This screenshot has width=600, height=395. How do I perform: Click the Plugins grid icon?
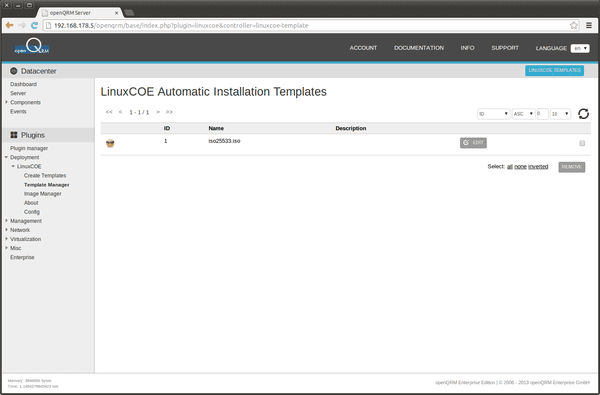[x=14, y=135]
